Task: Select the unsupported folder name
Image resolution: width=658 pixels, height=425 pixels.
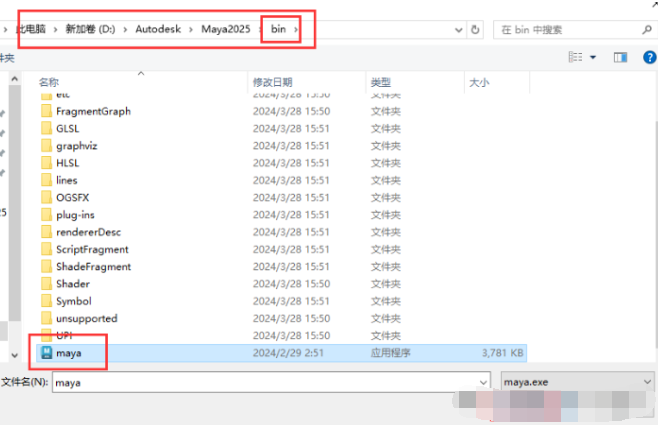Action: (86, 318)
